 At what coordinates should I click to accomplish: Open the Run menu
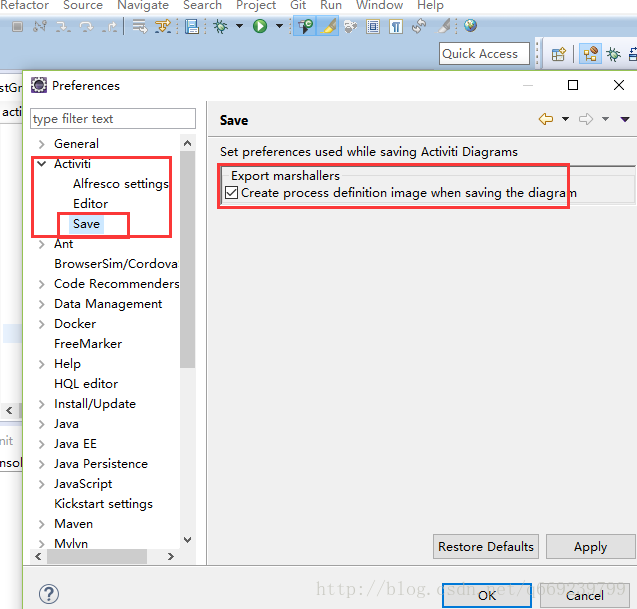331,5
